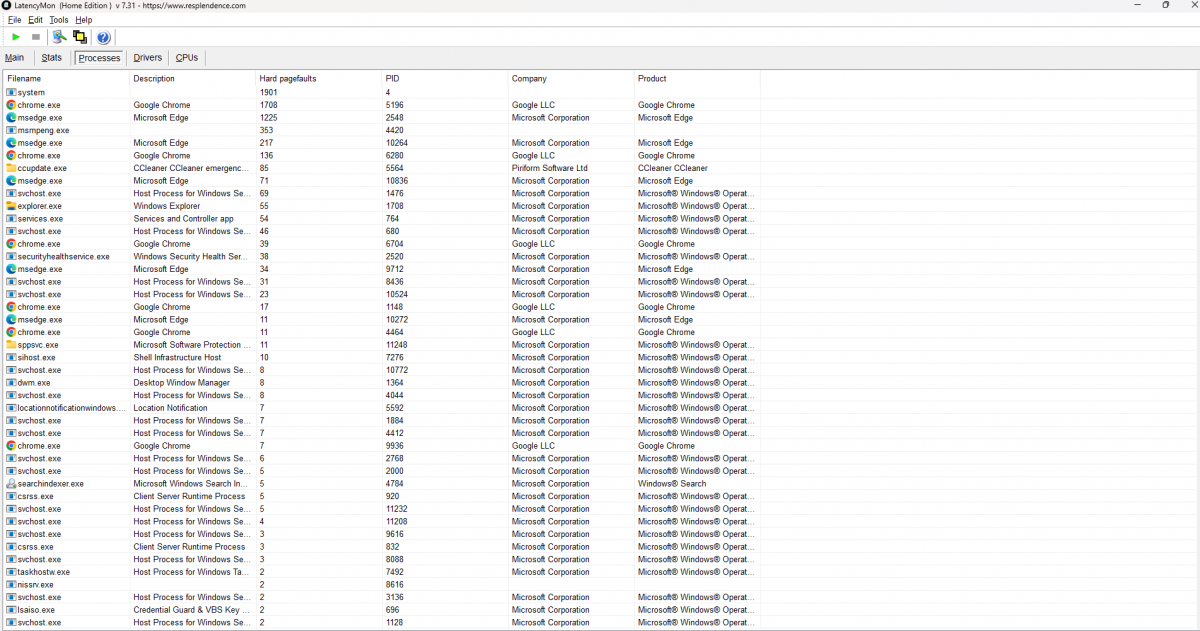Click the icon next to dwm.exe
1200x631 pixels.
click(11, 382)
